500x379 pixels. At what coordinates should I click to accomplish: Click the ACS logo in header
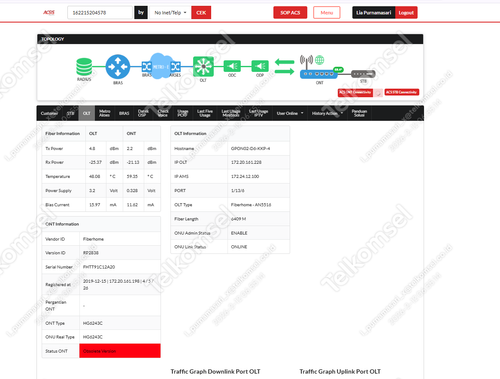tap(49, 12)
